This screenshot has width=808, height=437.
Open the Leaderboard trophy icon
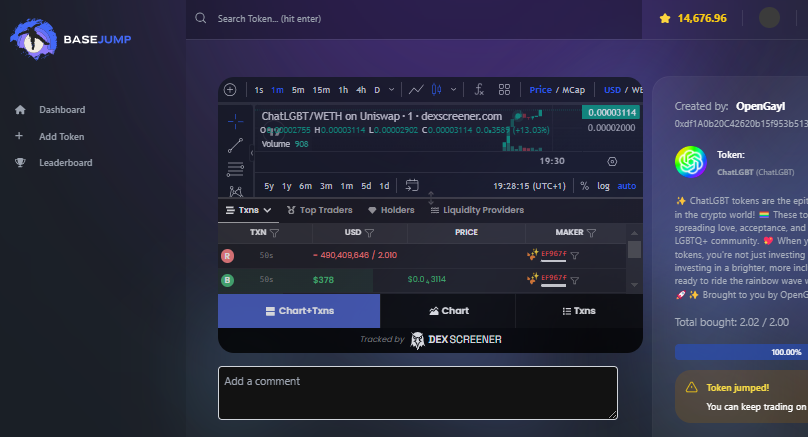pyautogui.click(x=20, y=163)
